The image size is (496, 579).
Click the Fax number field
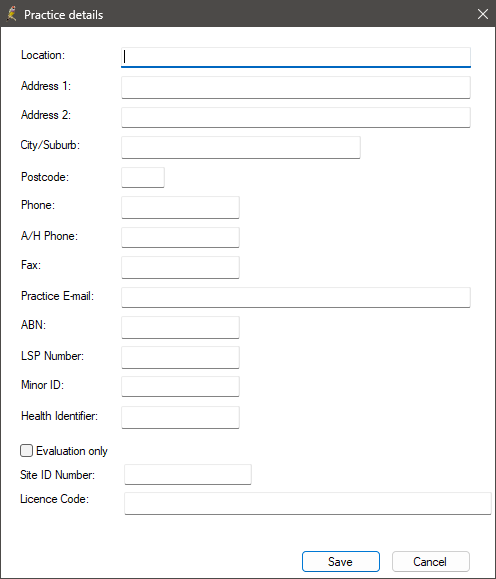(180, 267)
